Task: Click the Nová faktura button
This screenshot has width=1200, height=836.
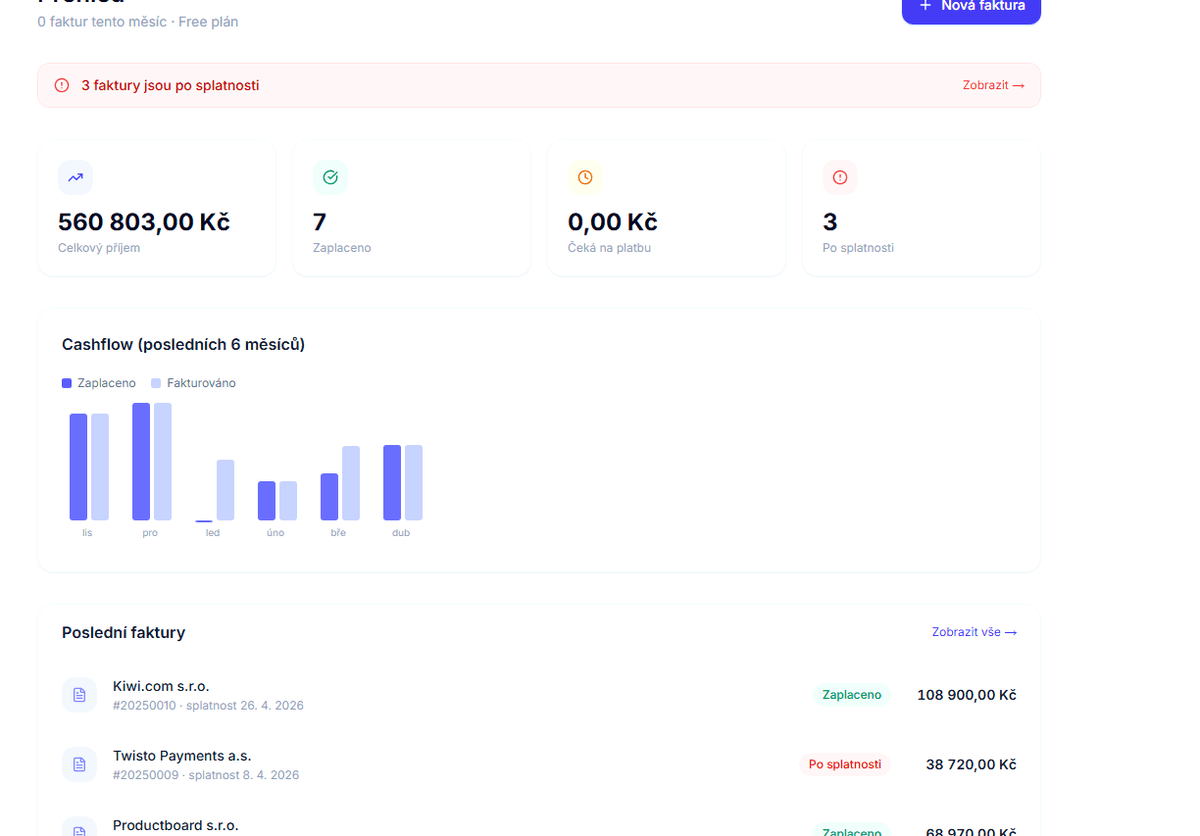Action: 971,8
